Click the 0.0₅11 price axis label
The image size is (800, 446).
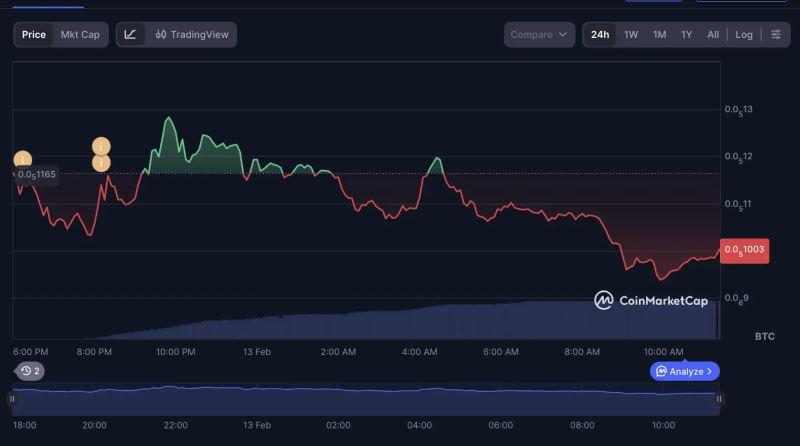(x=738, y=204)
